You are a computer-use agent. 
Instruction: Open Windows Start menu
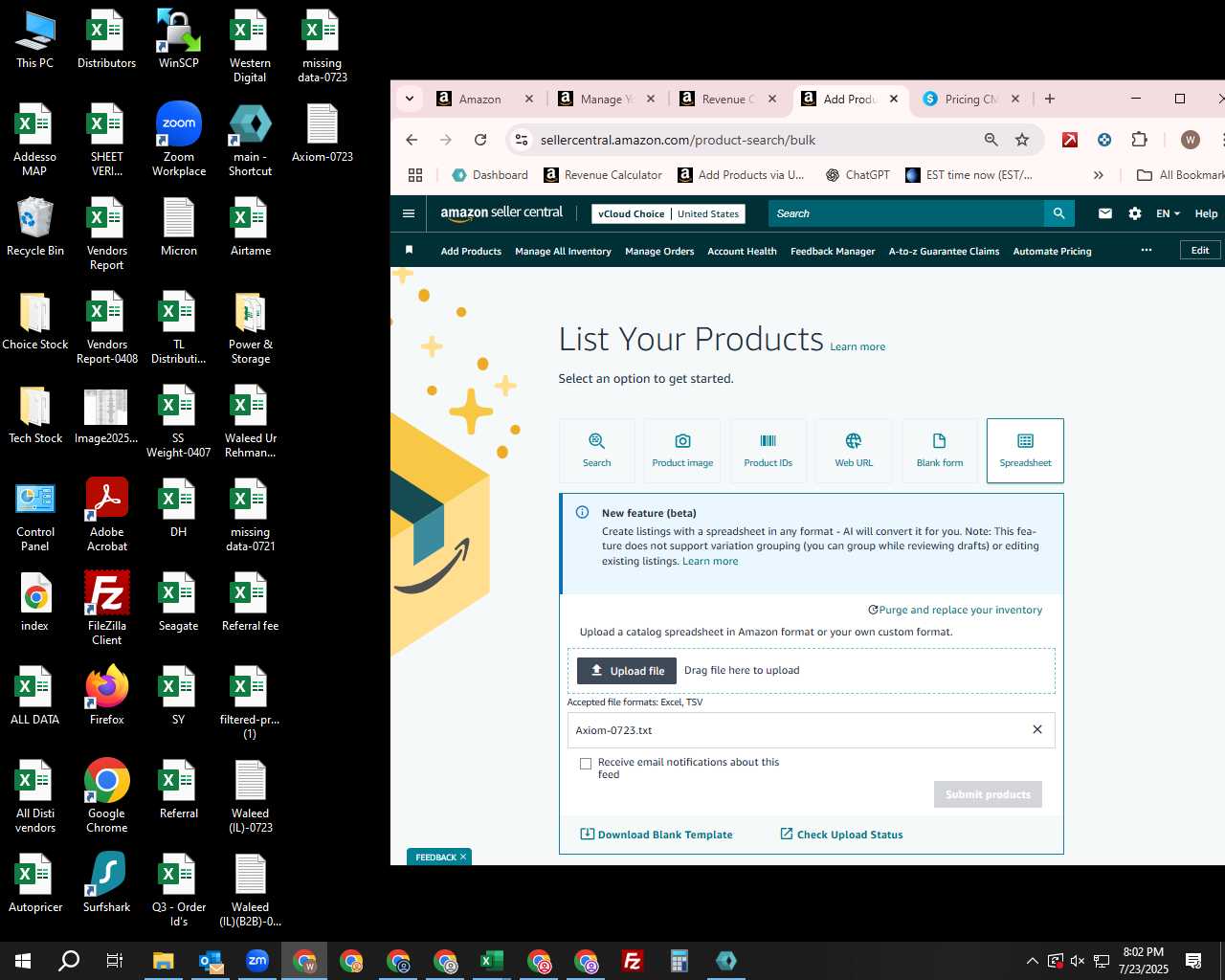(x=23, y=961)
